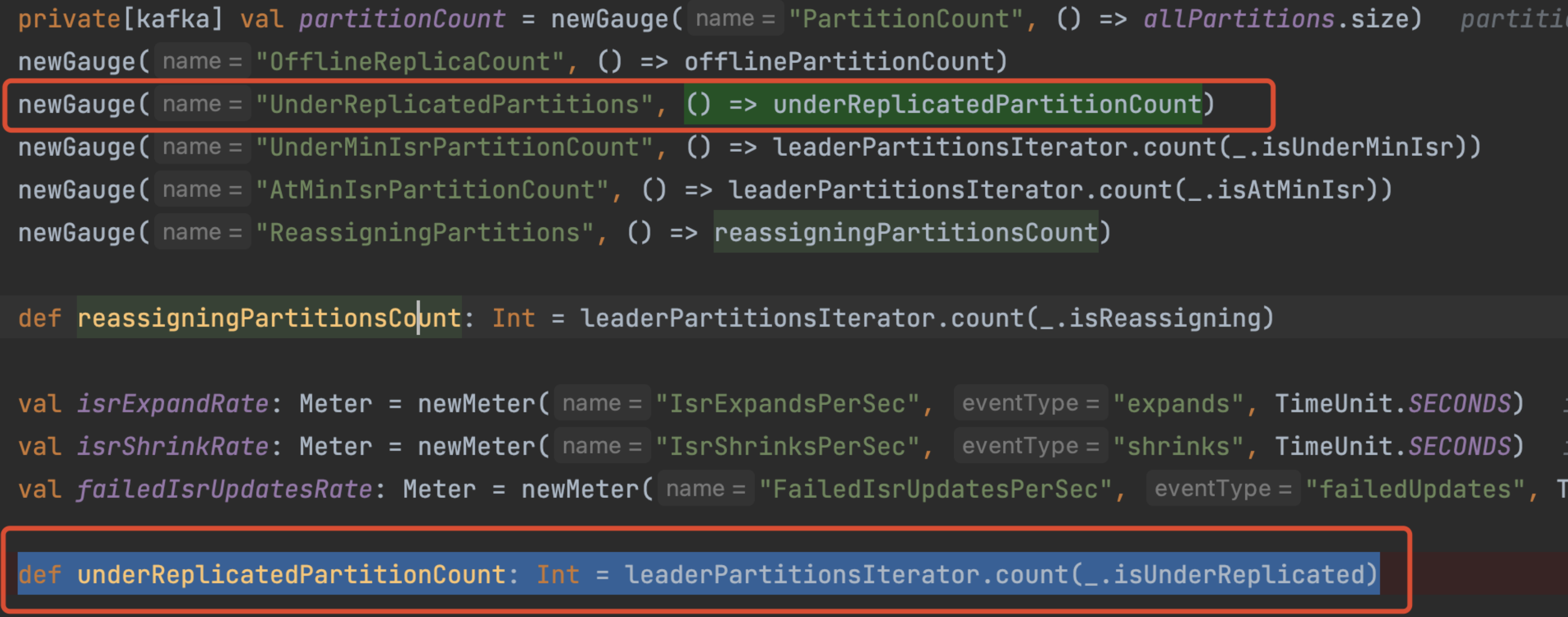This screenshot has height=617, width=1568.
Task: Click the allPartitions reference
Action: click(1238, 19)
